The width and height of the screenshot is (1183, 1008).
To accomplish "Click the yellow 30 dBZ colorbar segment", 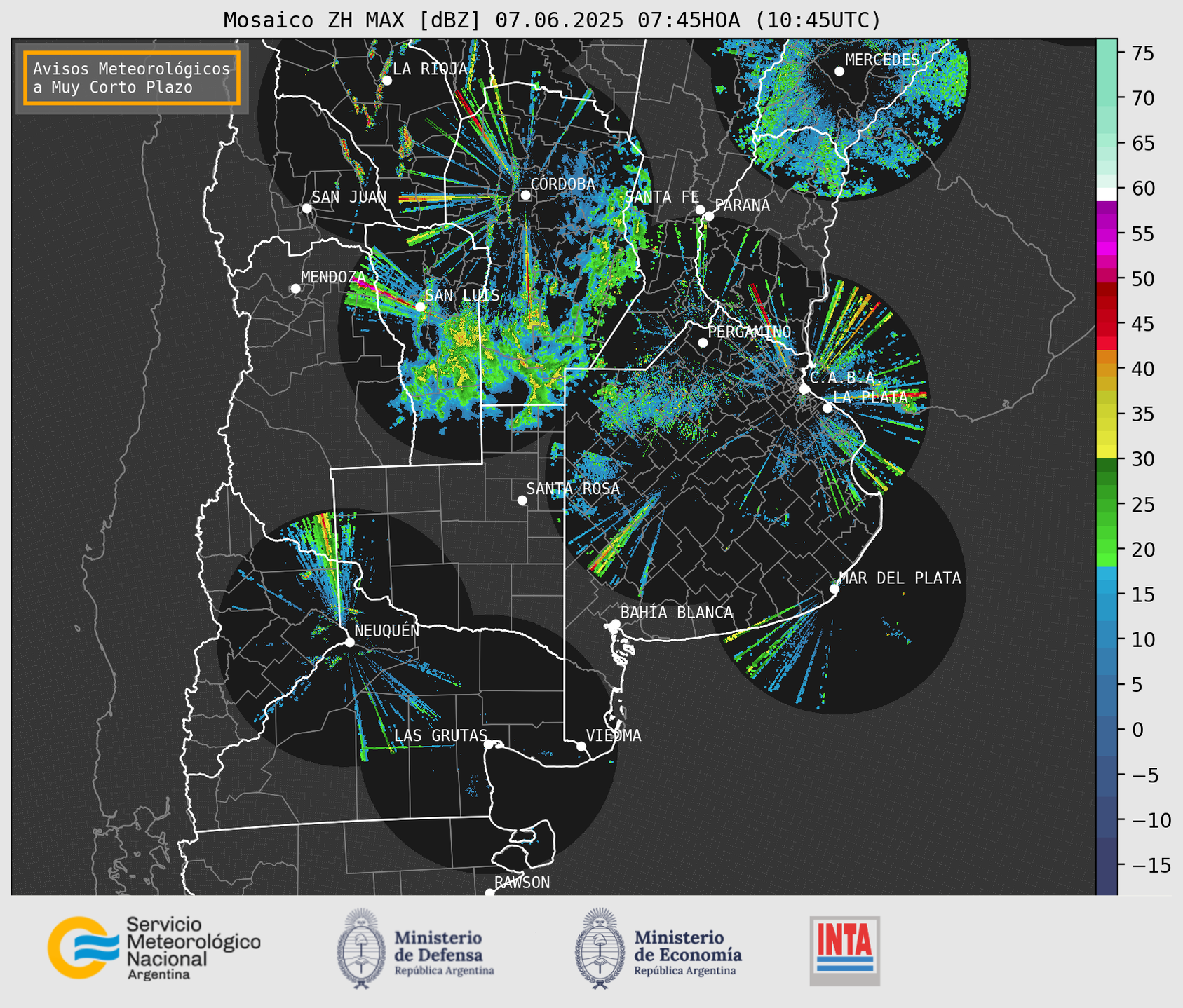I will tap(1107, 452).
